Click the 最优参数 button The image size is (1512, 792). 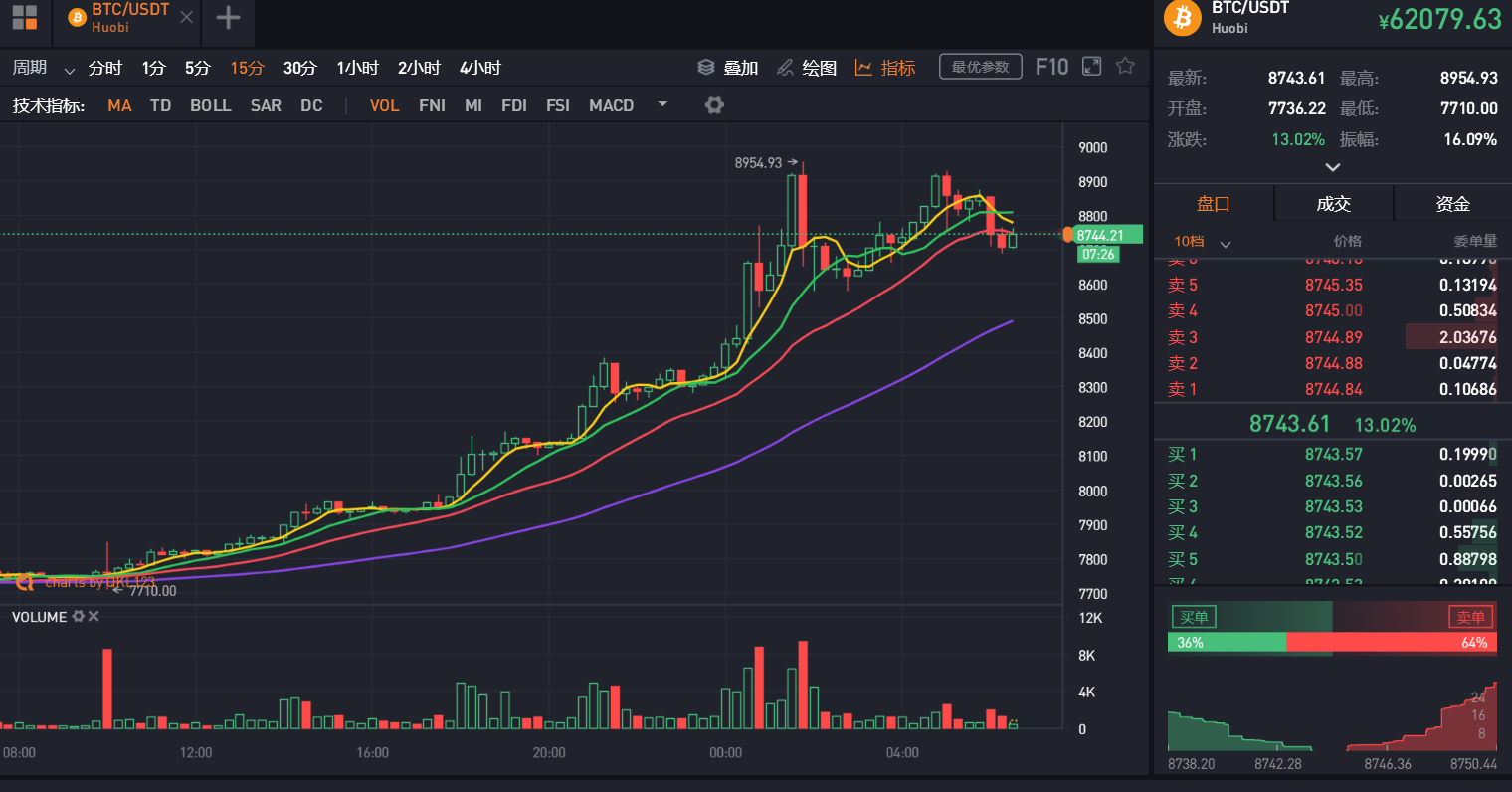[980, 66]
